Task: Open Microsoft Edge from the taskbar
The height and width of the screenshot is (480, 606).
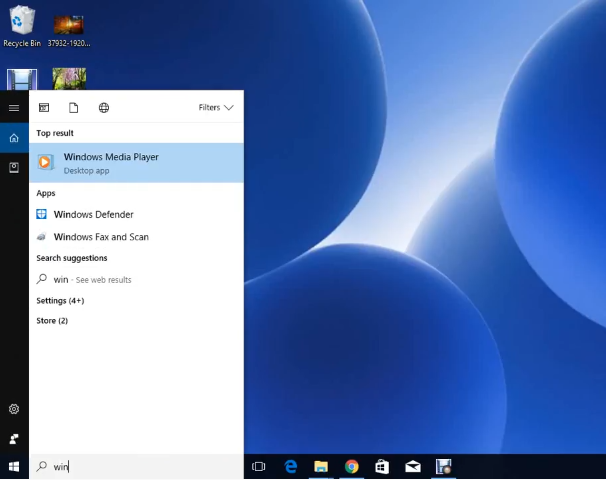Action: pyautogui.click(x=291, y=466)
